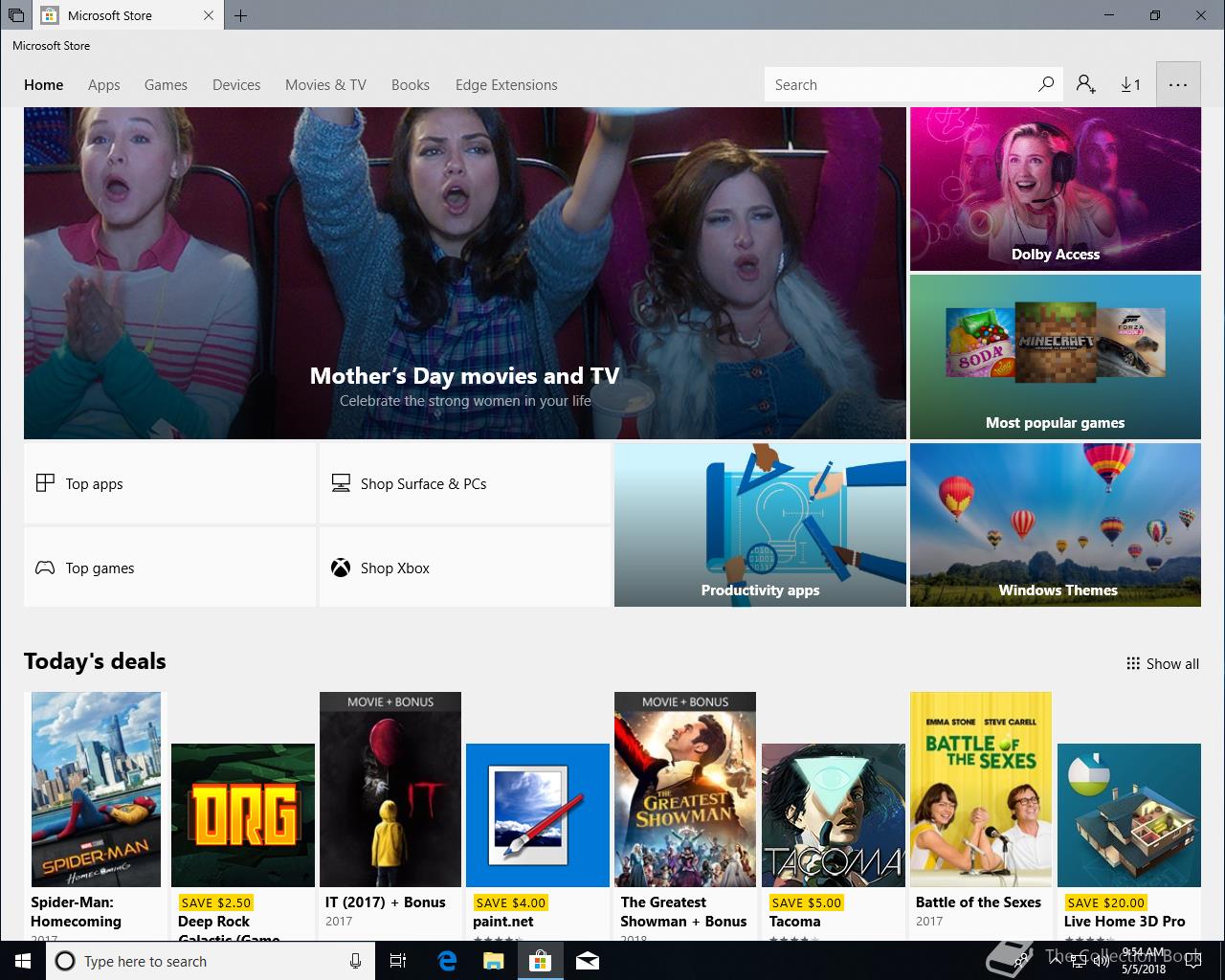Viewport: 1225px width, 980px height.
Task: Go to the Home tab
Action: (44, 84)
